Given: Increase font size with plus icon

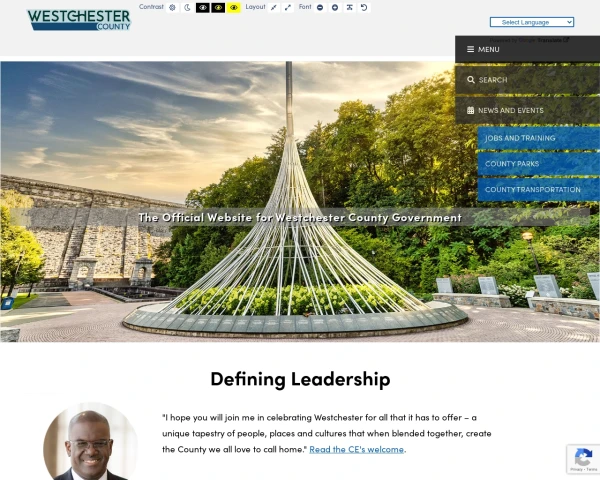Looking at the screenshot, I should 335,8.
